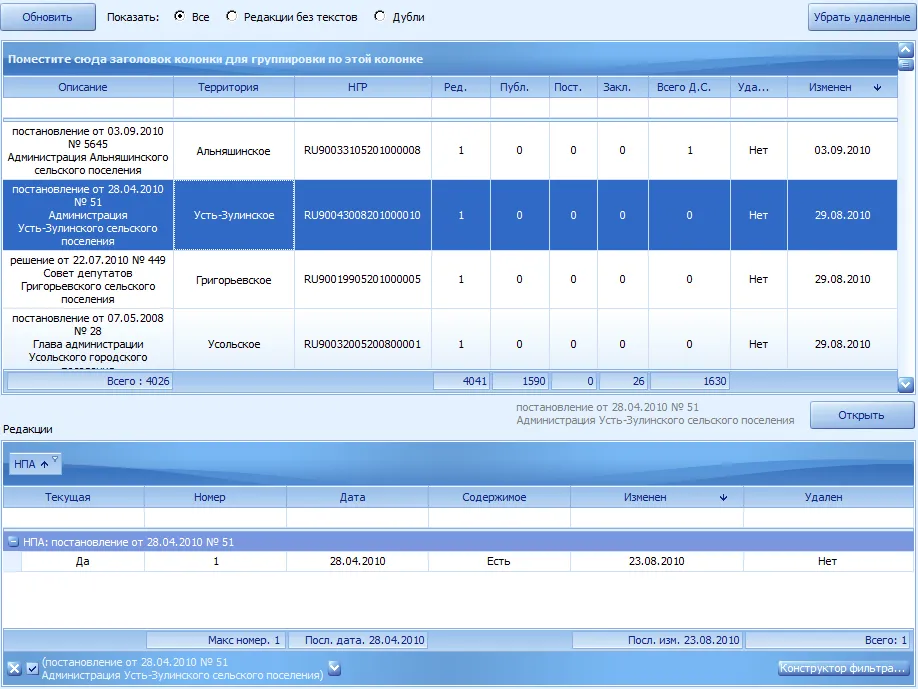Open the recent filters dropdown arrow

(334, 667)
